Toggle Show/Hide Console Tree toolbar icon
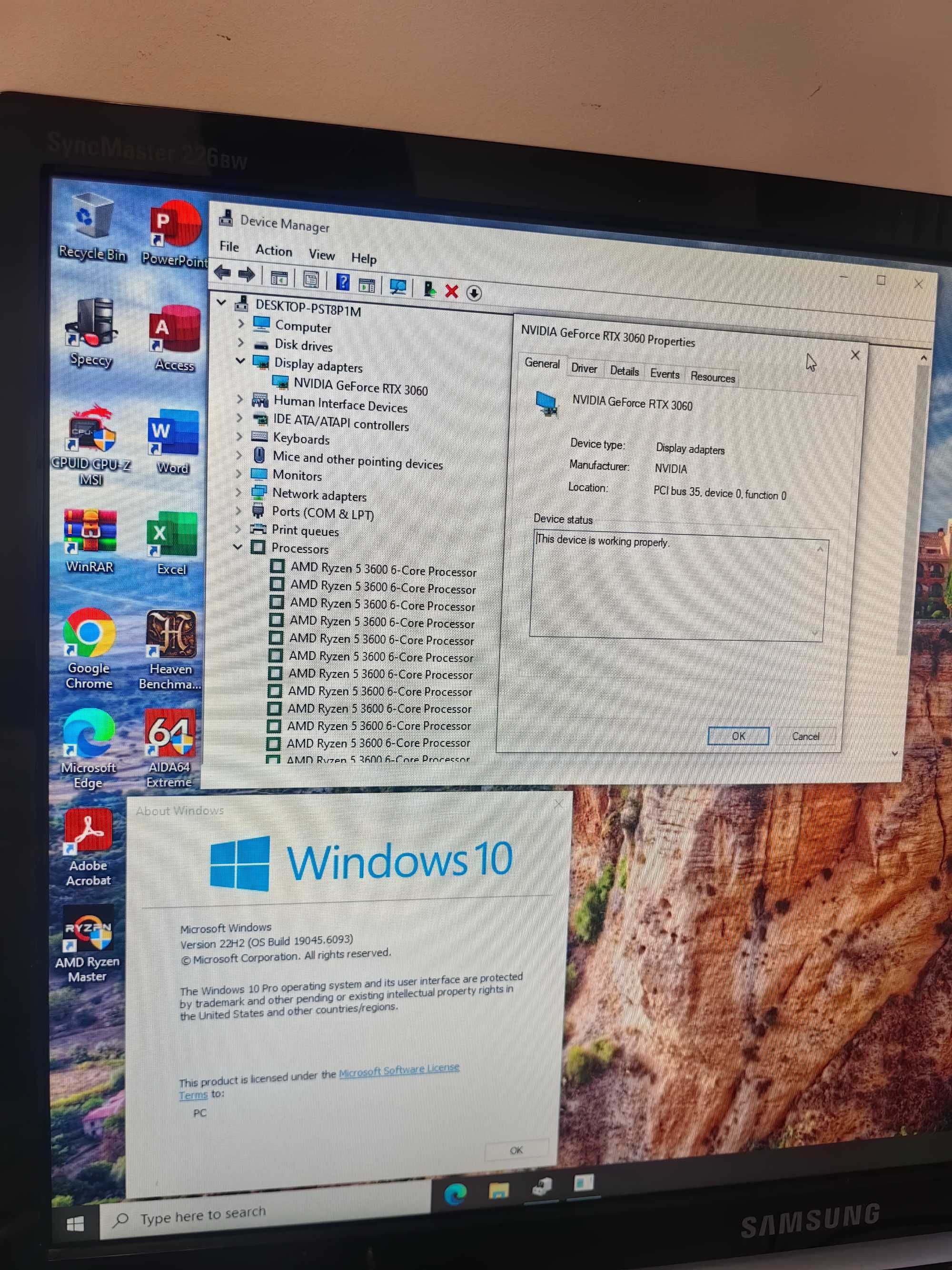The height and width of the screenshot is (1270, 952). click(x=279, y=279)
